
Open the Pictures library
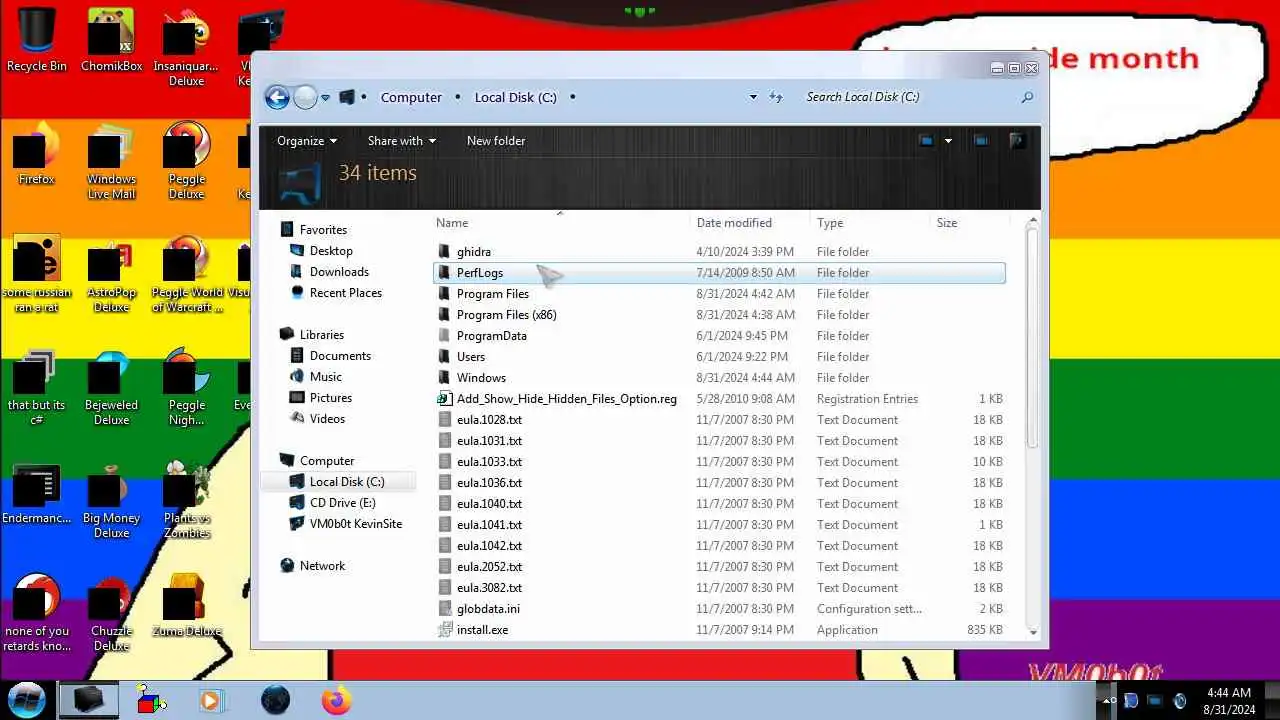[x=321, y=398]
